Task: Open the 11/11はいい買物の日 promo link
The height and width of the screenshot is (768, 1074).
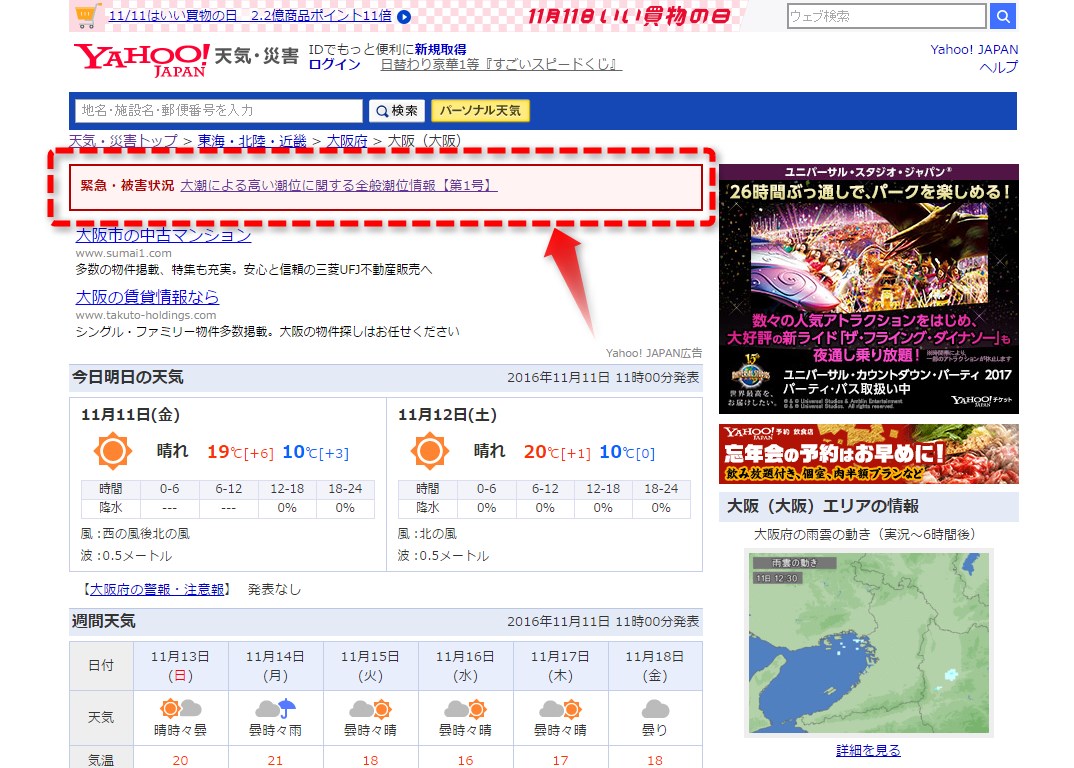Action: [250, 16]
